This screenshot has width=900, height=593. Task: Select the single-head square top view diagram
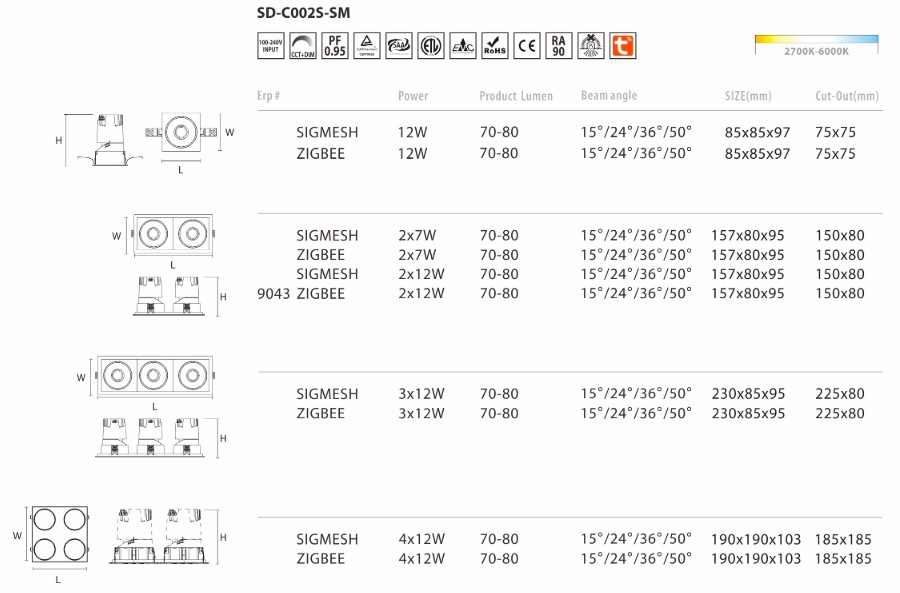[181, 133]
